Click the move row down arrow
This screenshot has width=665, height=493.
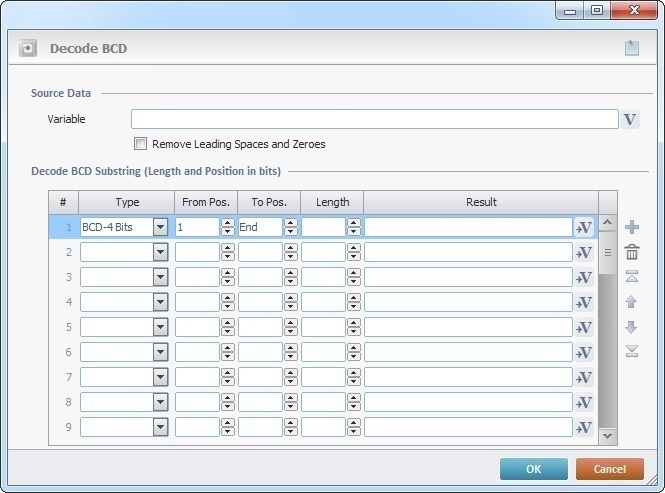pyautogui.click(x=631, y=327)
